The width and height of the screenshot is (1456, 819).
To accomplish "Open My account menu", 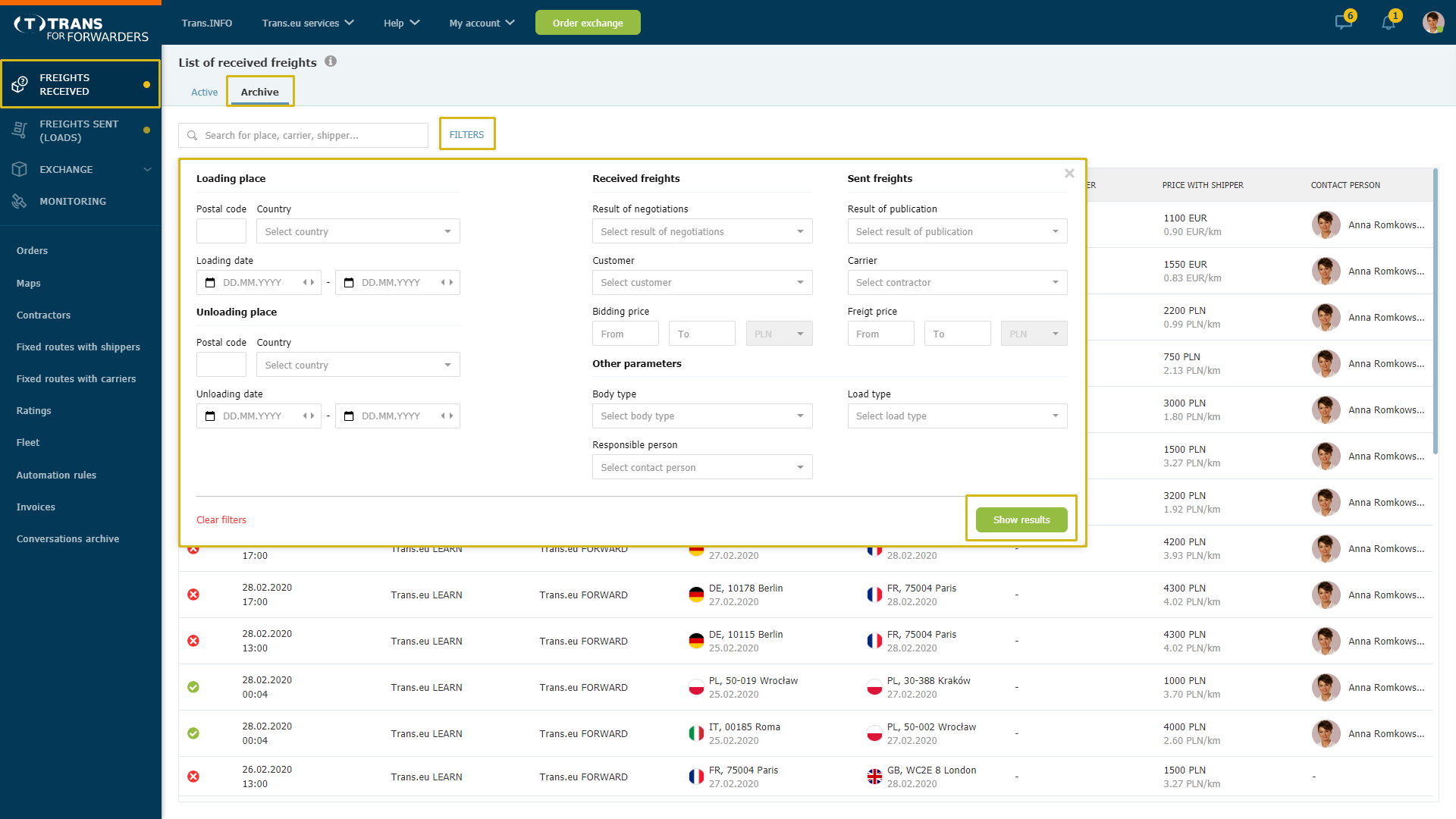I will point(482,23).
